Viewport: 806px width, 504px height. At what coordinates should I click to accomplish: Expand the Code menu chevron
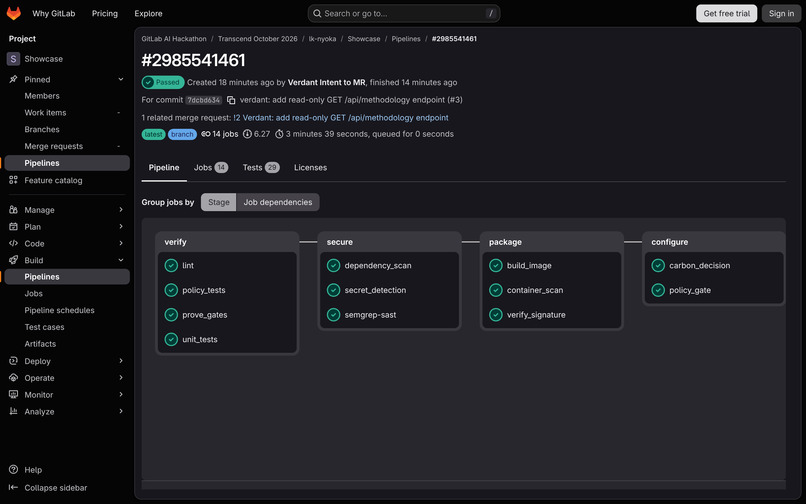(x=121, y=243)
